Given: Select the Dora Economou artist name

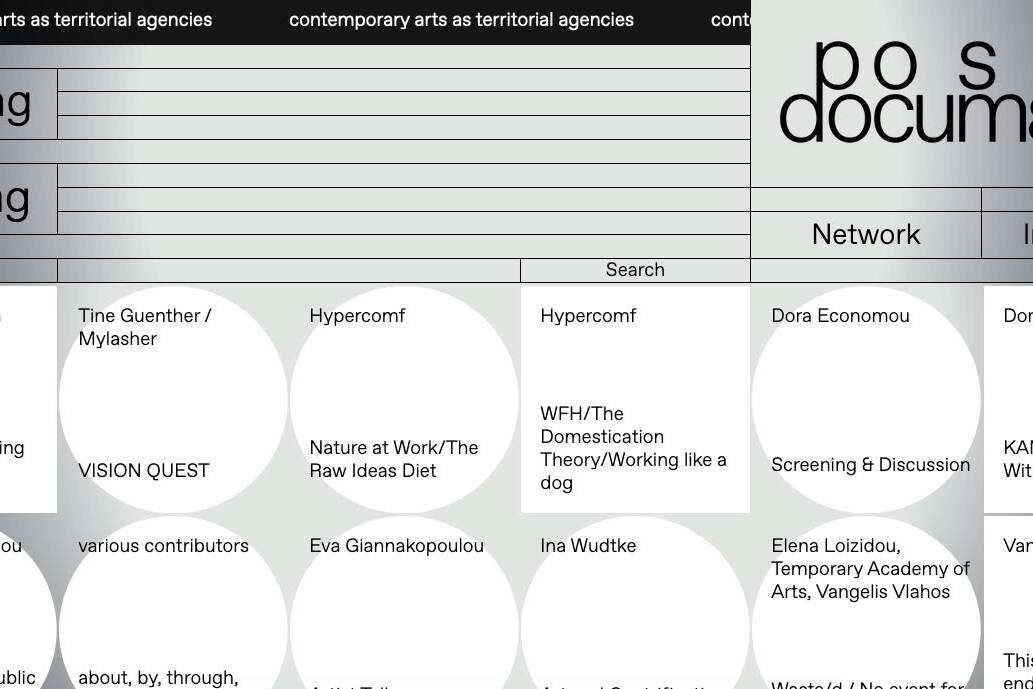Looking at the screenshot, I should point(840,316).
